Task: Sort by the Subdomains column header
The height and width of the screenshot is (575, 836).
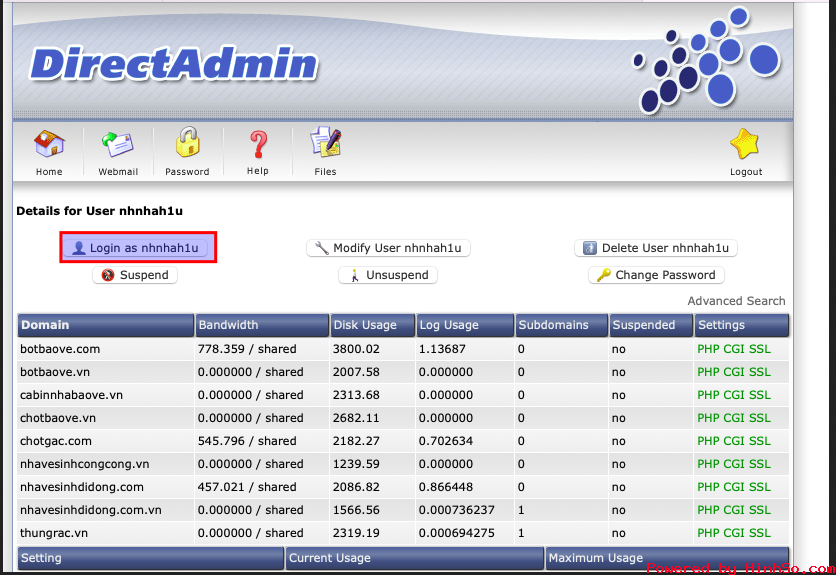Action: pyautogui.click(x=561, y=325)
